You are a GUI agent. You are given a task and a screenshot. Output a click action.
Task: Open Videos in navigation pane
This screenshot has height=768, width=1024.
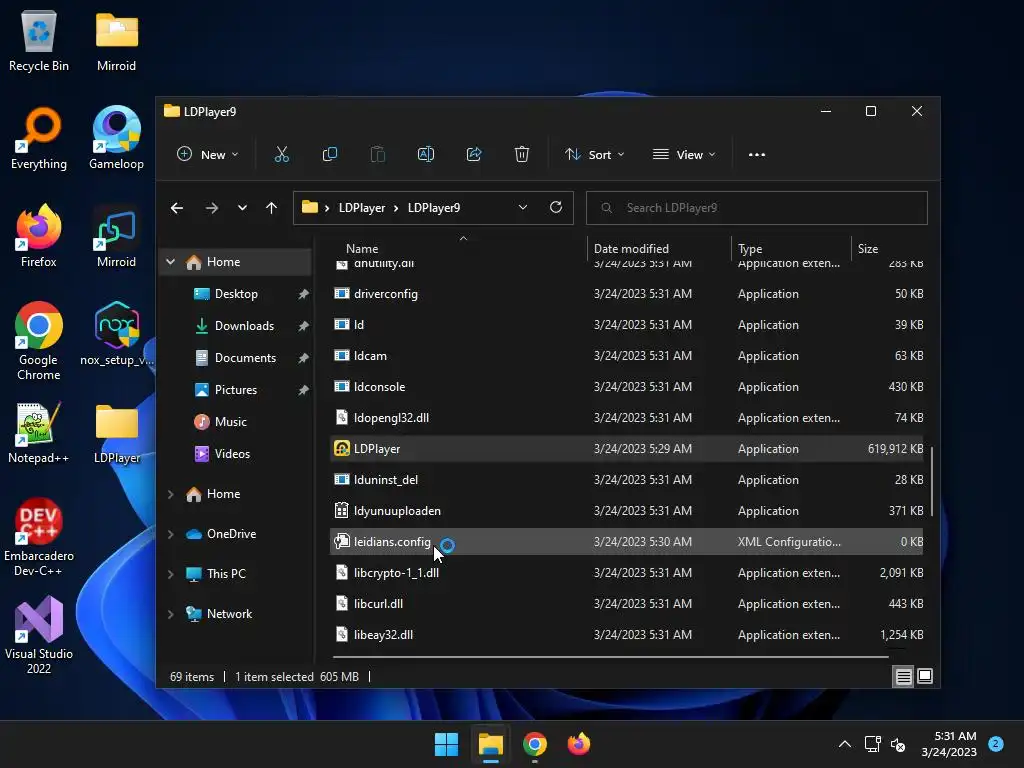(x=232, y=454)
